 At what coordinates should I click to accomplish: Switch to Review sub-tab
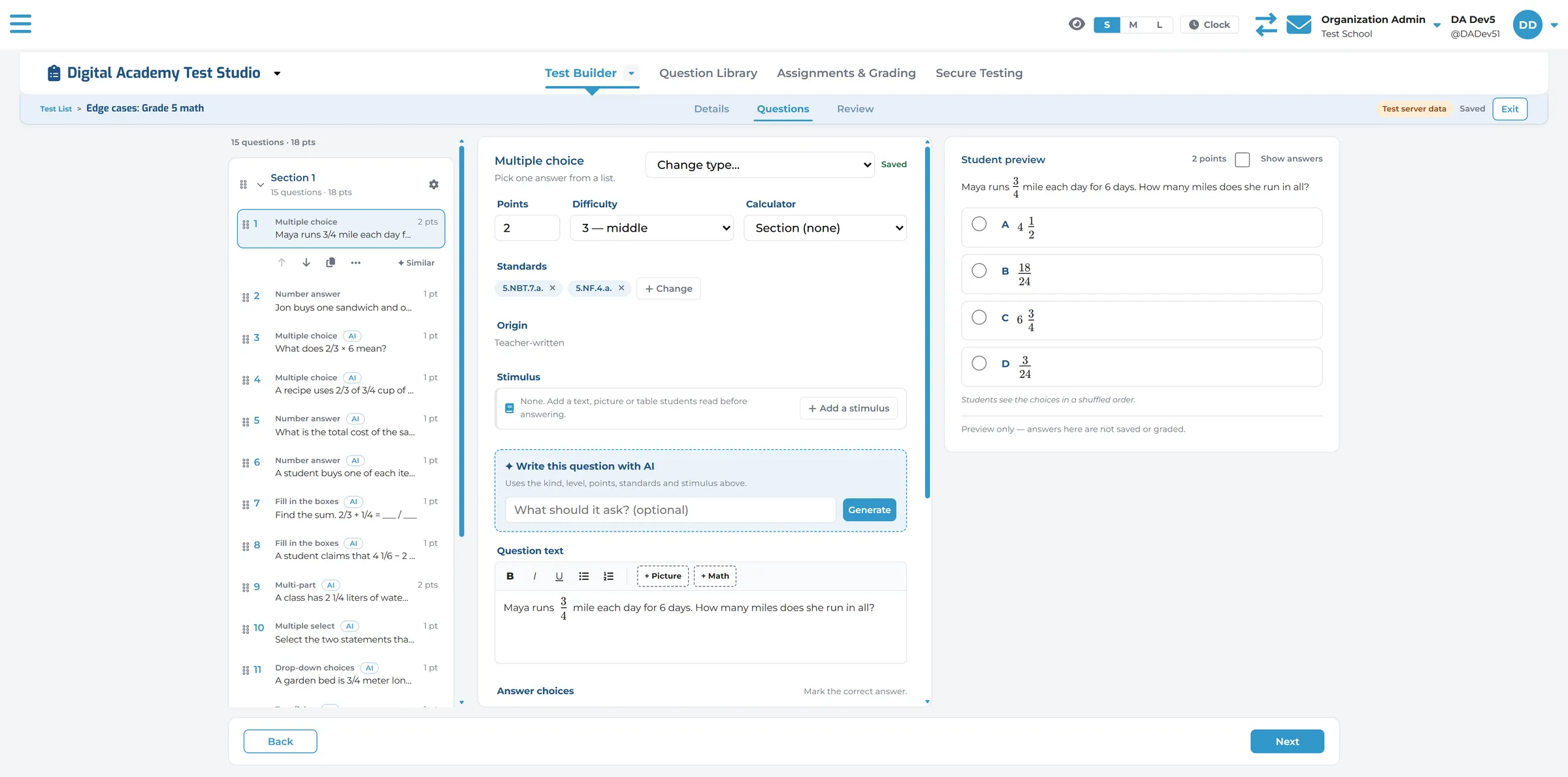(855, 109)
